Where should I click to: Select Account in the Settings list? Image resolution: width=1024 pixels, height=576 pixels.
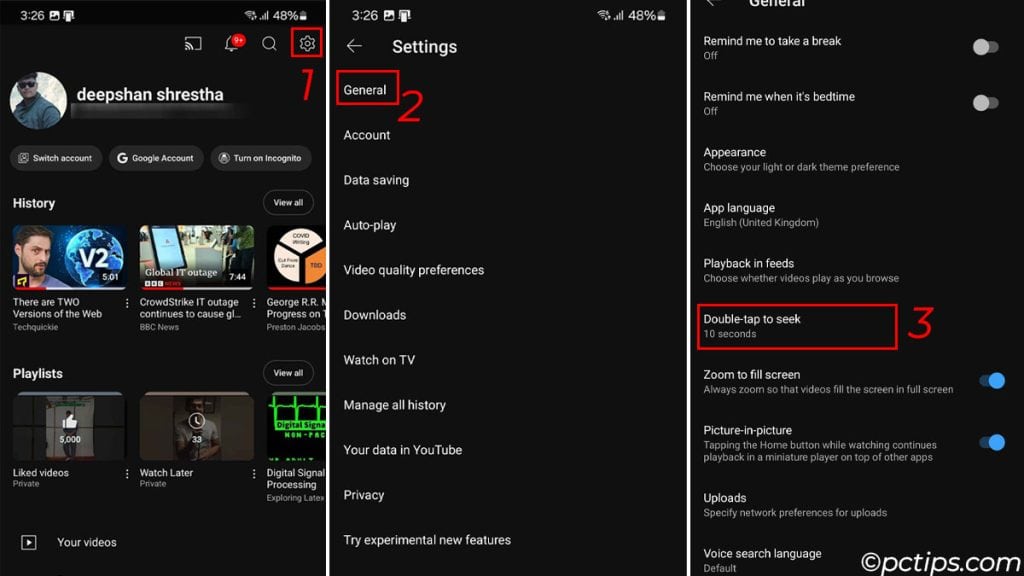[x=367, y=135]
